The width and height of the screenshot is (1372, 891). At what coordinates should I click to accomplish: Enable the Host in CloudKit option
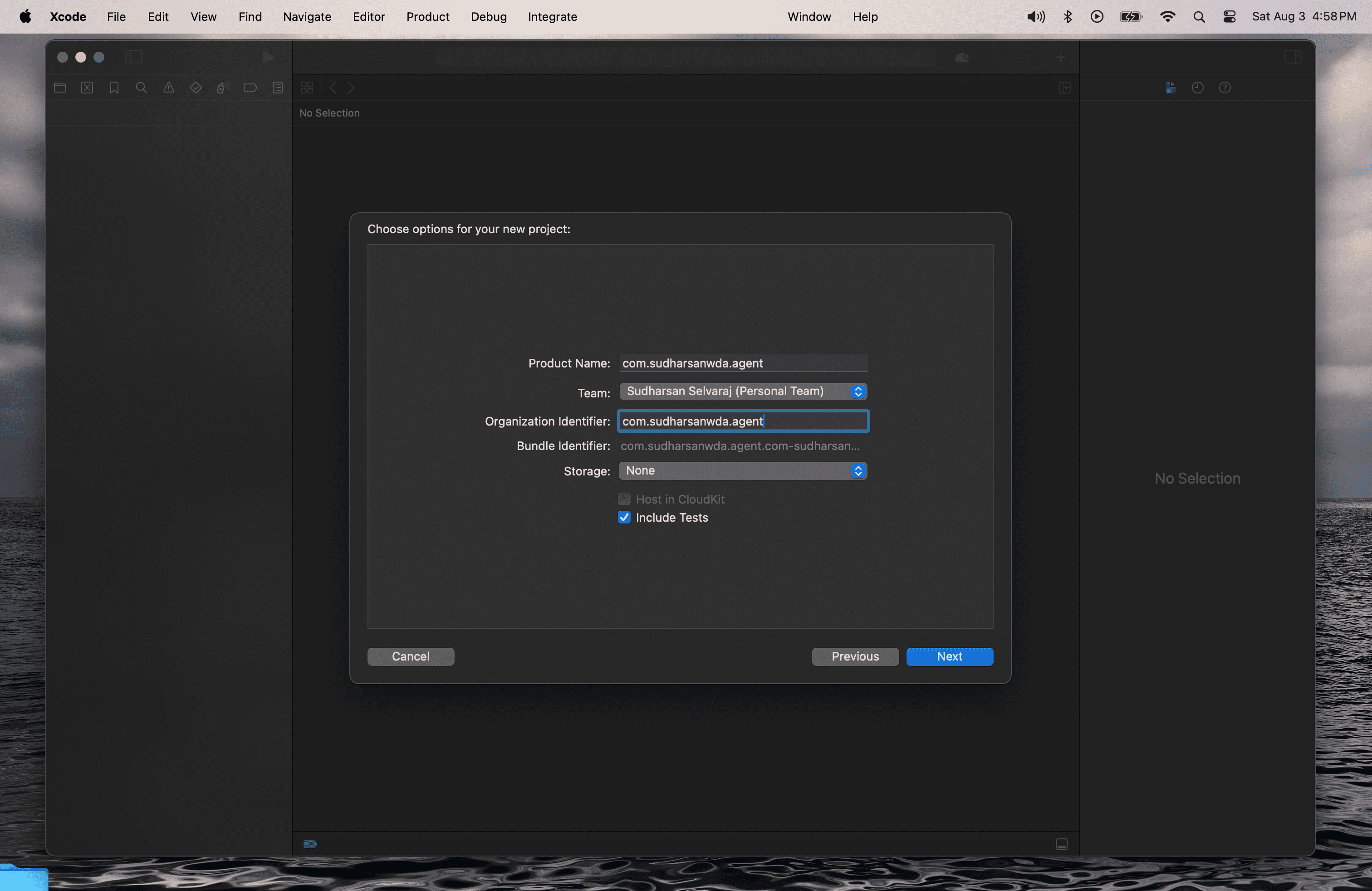pos(624,499)
